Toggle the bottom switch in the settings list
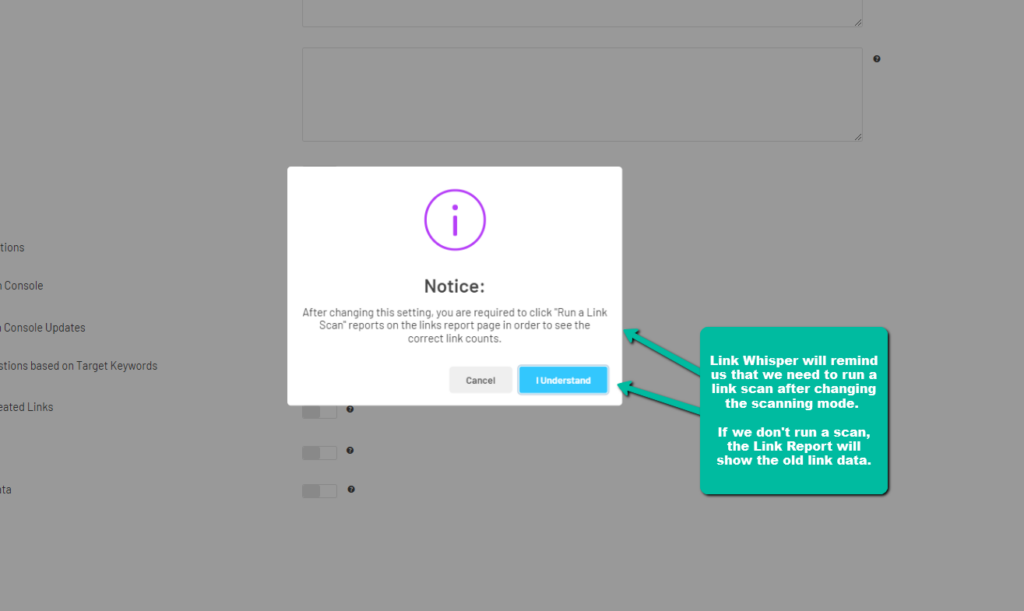 click(319, 491)
